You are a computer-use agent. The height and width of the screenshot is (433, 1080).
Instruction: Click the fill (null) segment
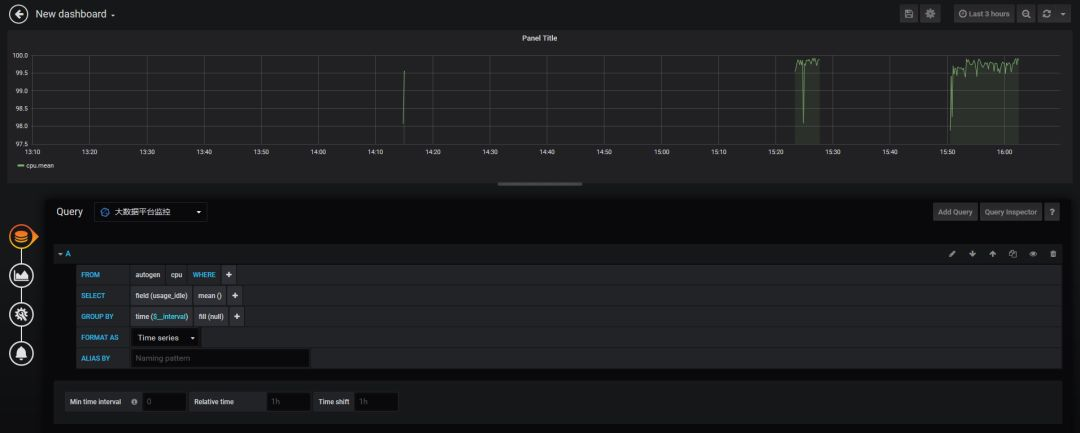(x=211, y=317)
